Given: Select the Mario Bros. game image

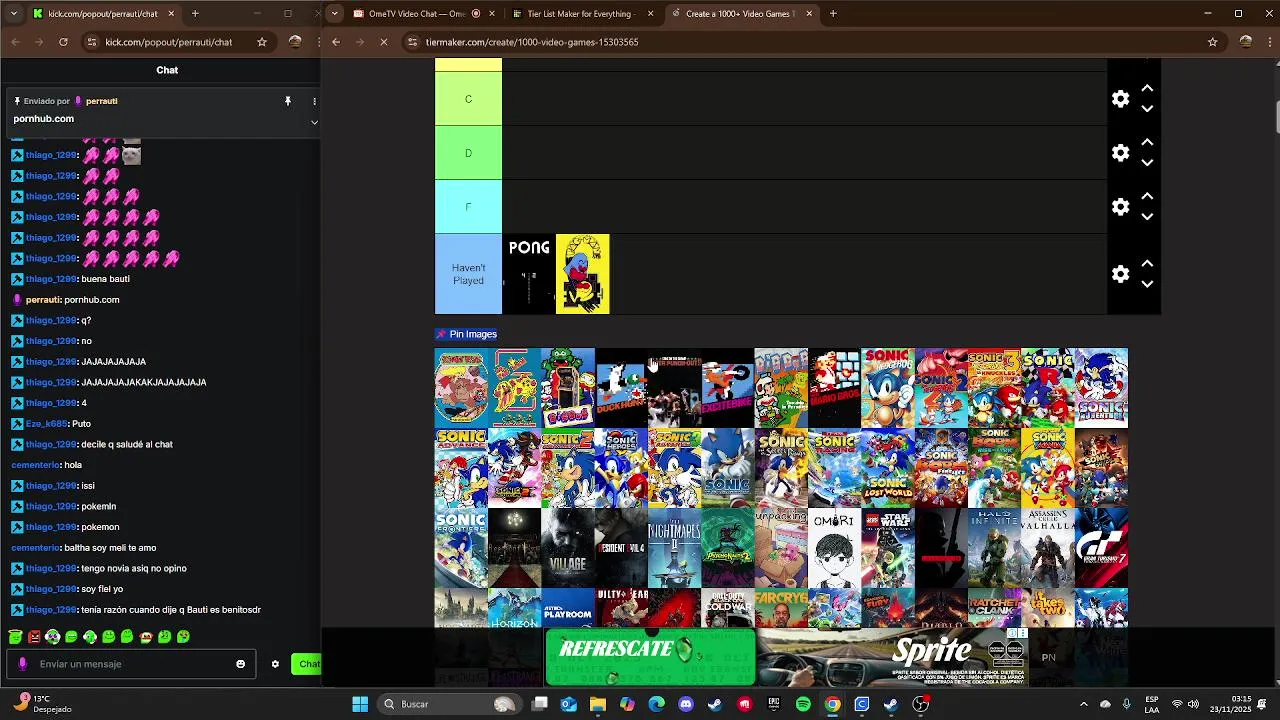Looking at the screenshot, I should click(834, 388).
